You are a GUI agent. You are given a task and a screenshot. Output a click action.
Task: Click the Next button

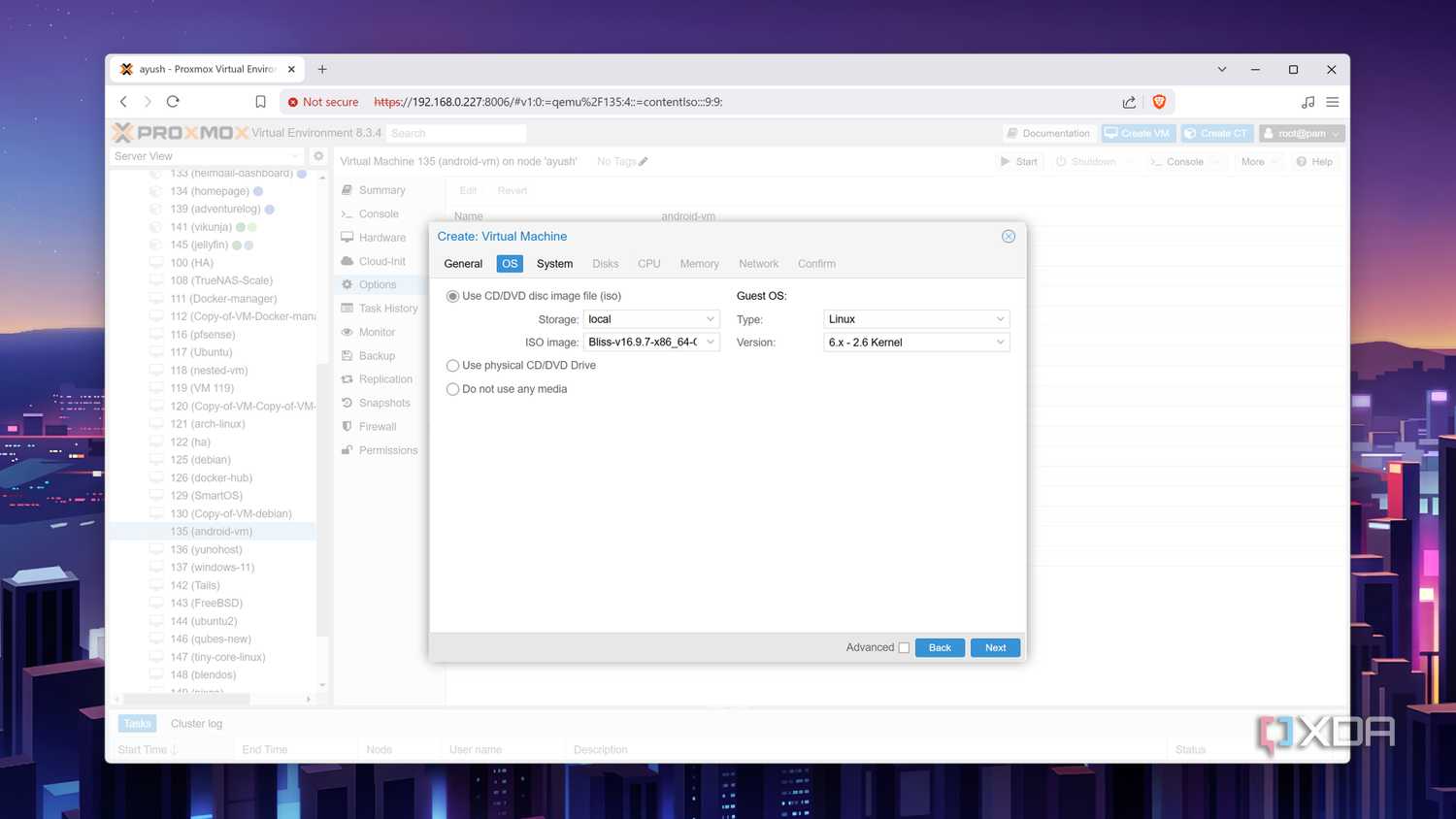tap(995, 648)
